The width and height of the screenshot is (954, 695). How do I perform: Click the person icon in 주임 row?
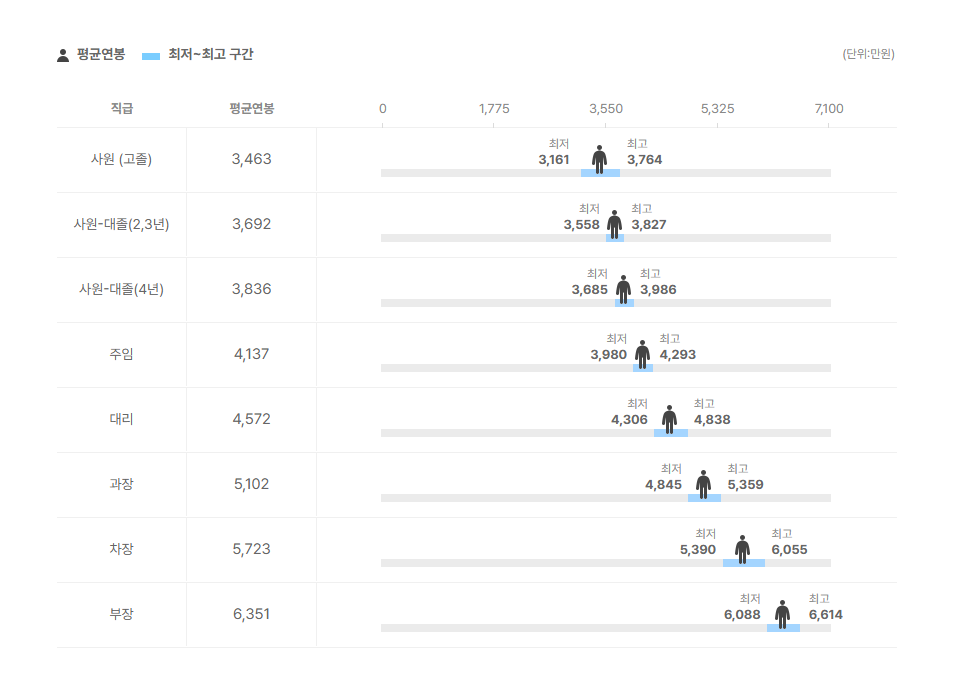click(642, 355)
